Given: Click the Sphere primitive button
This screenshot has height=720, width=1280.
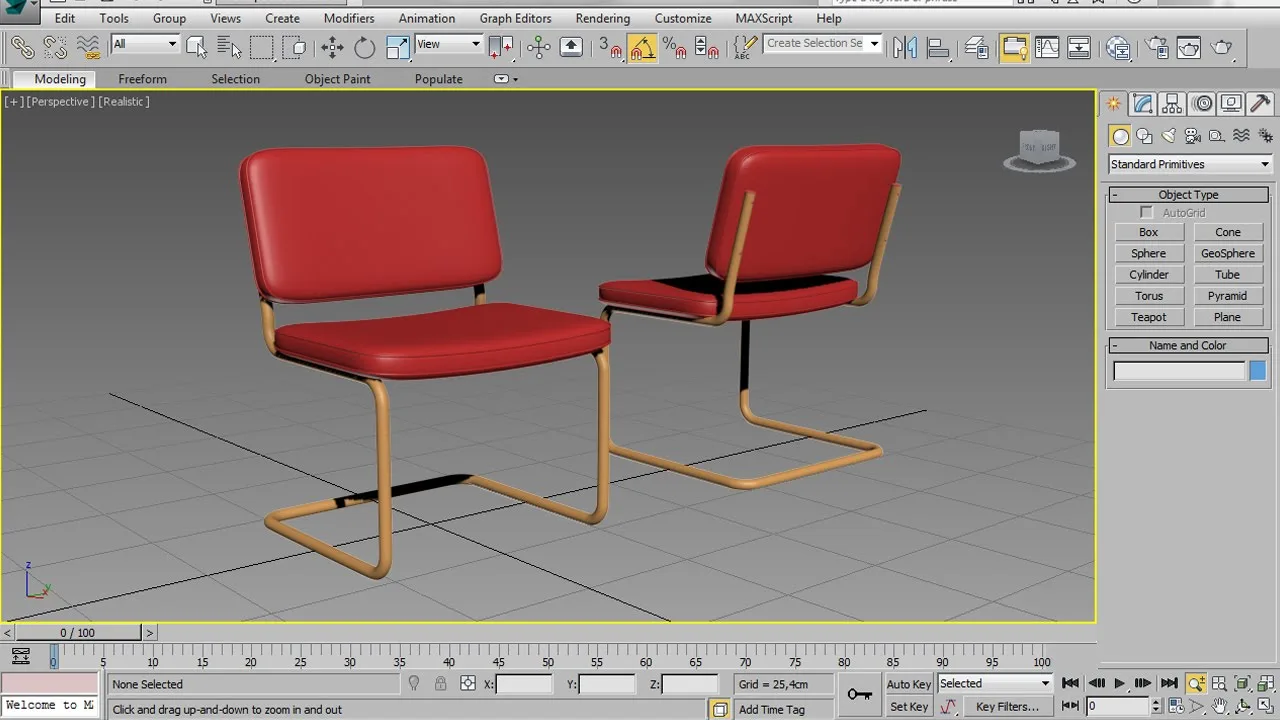Looking at the screenshot, I should [1149, 253].
